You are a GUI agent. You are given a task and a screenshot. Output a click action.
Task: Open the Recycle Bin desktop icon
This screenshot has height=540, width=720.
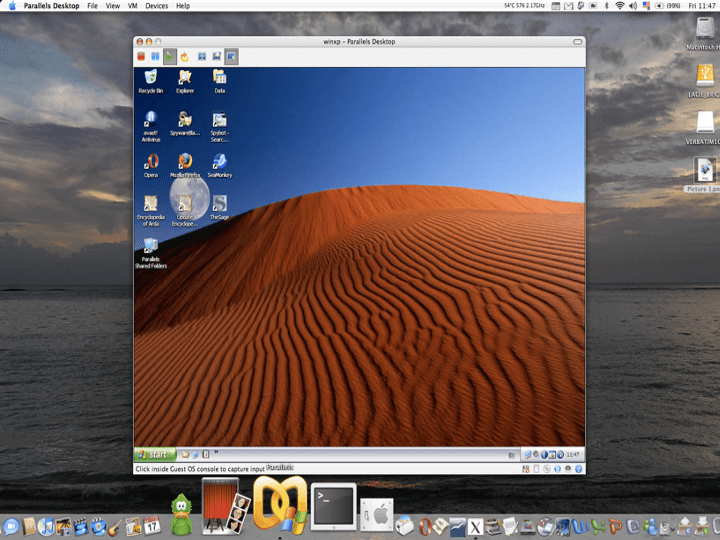click(x=151, y=78)
